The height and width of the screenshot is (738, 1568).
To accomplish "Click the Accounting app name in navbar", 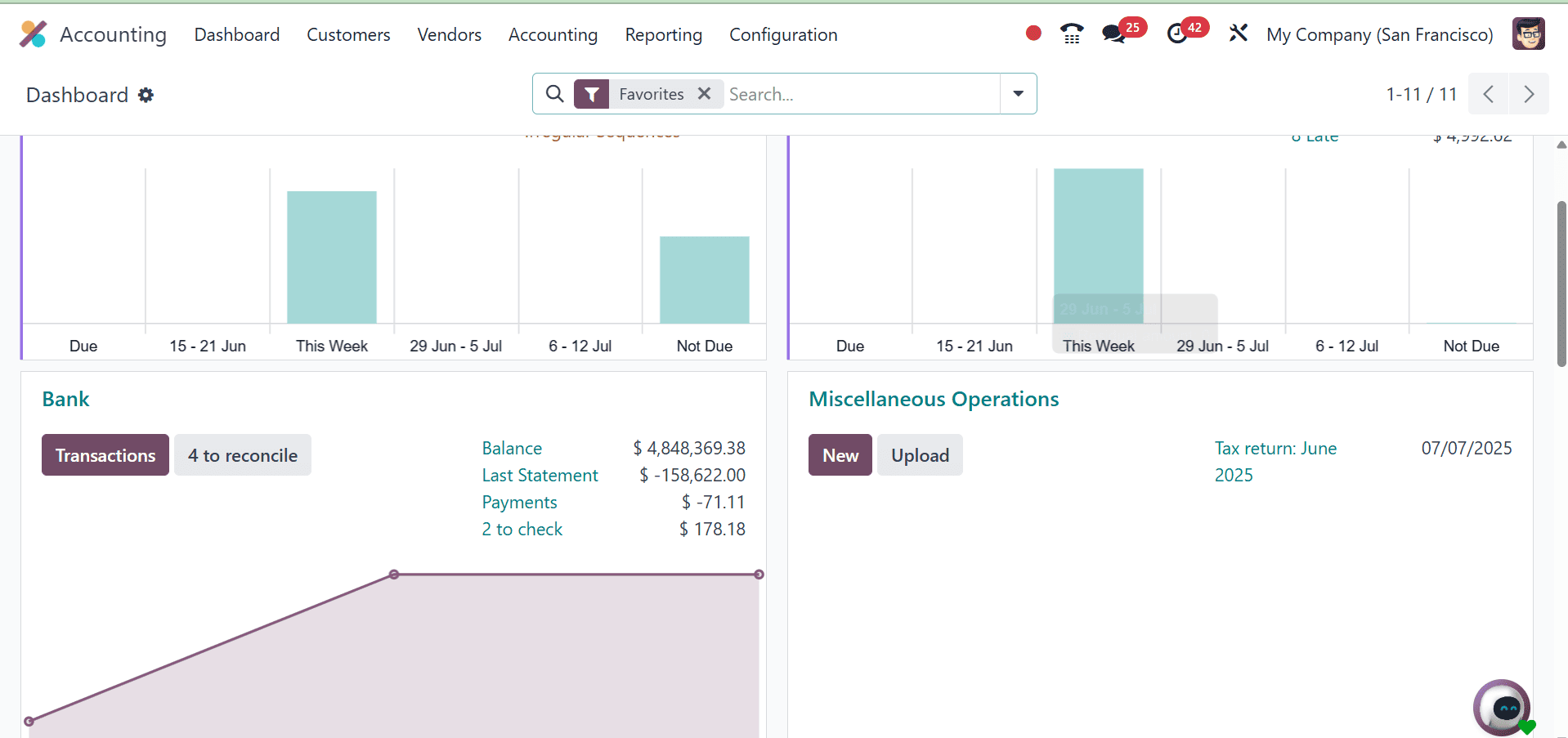I will pos(113,34).
